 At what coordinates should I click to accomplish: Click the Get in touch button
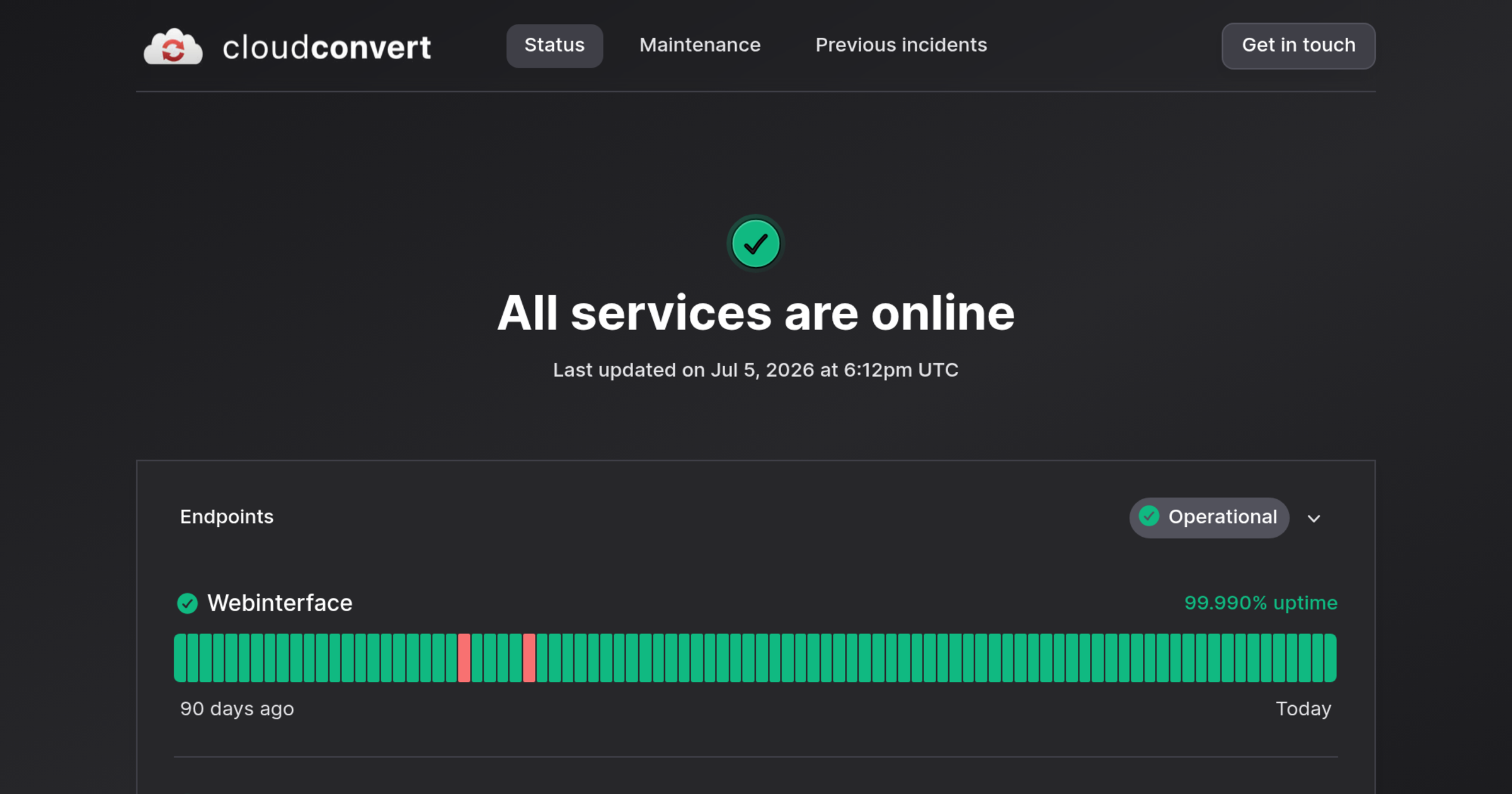click(x=1298, y=45)
